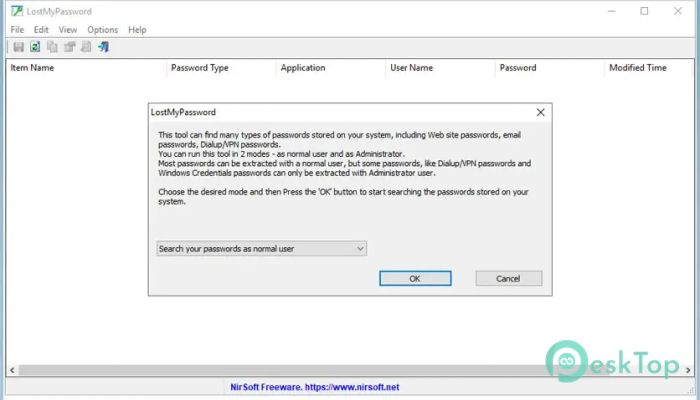Open the Options menu
This screenshot has height=400, width=700.
coord(103,30)
